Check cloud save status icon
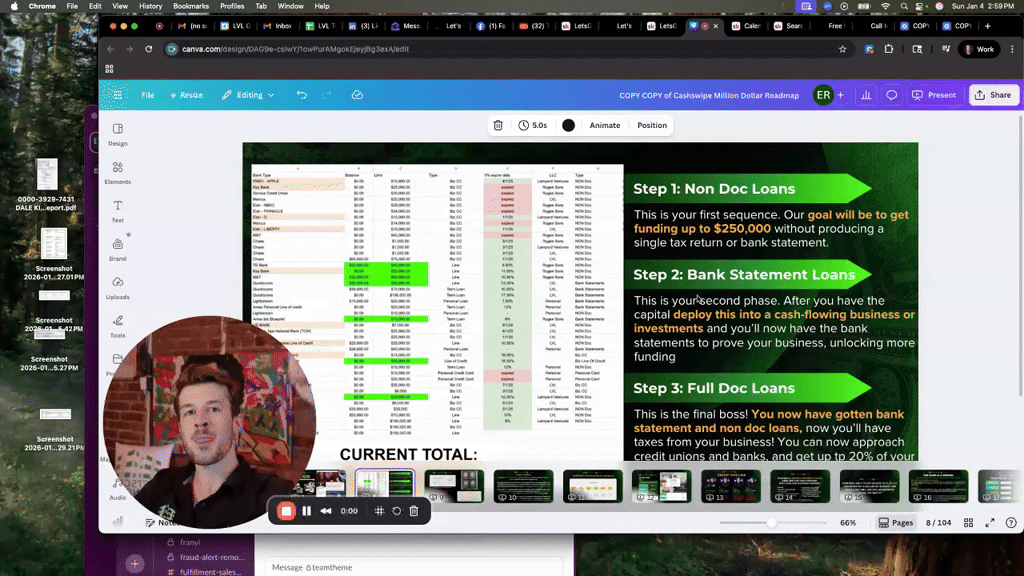Screen dimensions: 1024x576 point(357,95)
